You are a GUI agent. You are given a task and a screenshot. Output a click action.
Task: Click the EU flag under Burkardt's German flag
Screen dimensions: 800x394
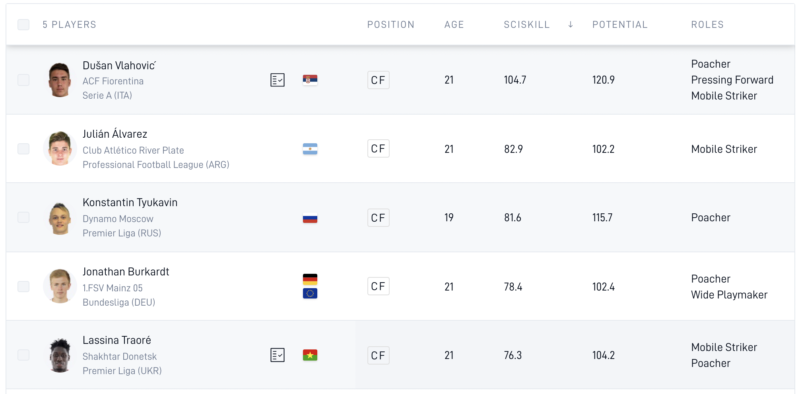[x=310, y=293]
